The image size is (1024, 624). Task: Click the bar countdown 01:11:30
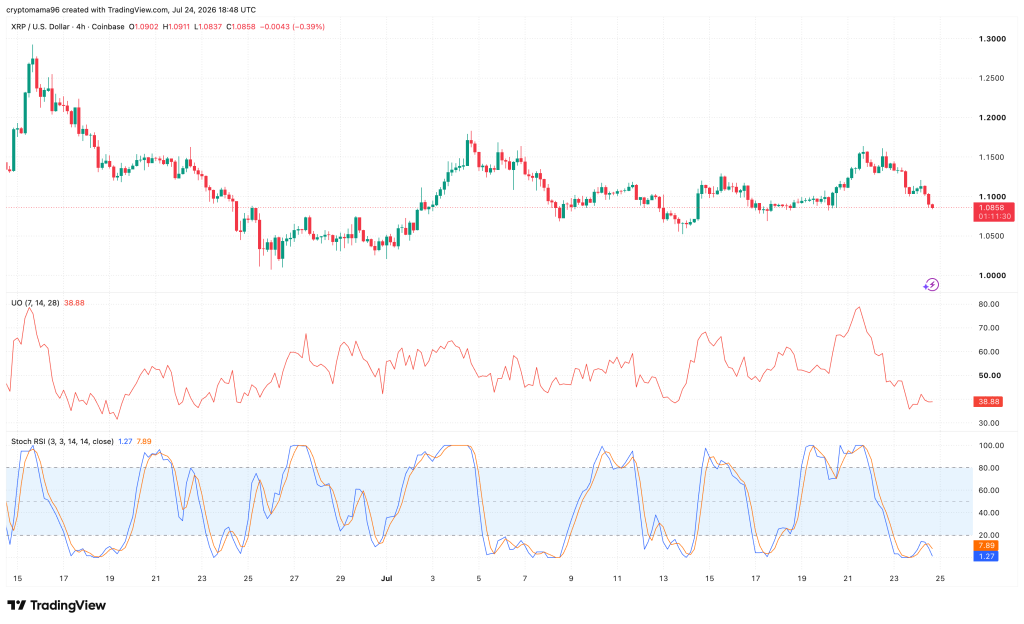pyautogui.click(x=994, y=216)
